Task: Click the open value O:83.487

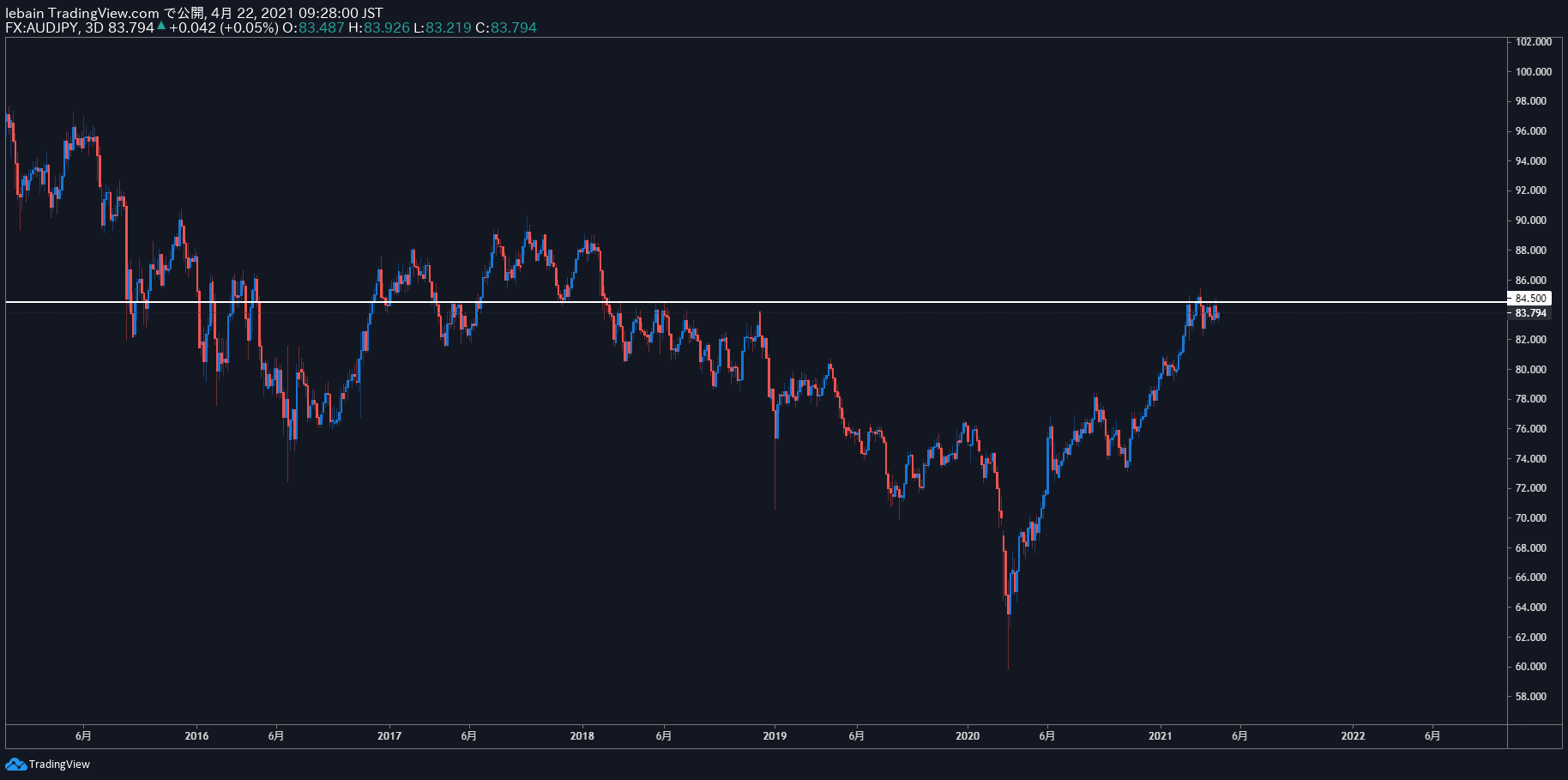Action: pos(313,27)
